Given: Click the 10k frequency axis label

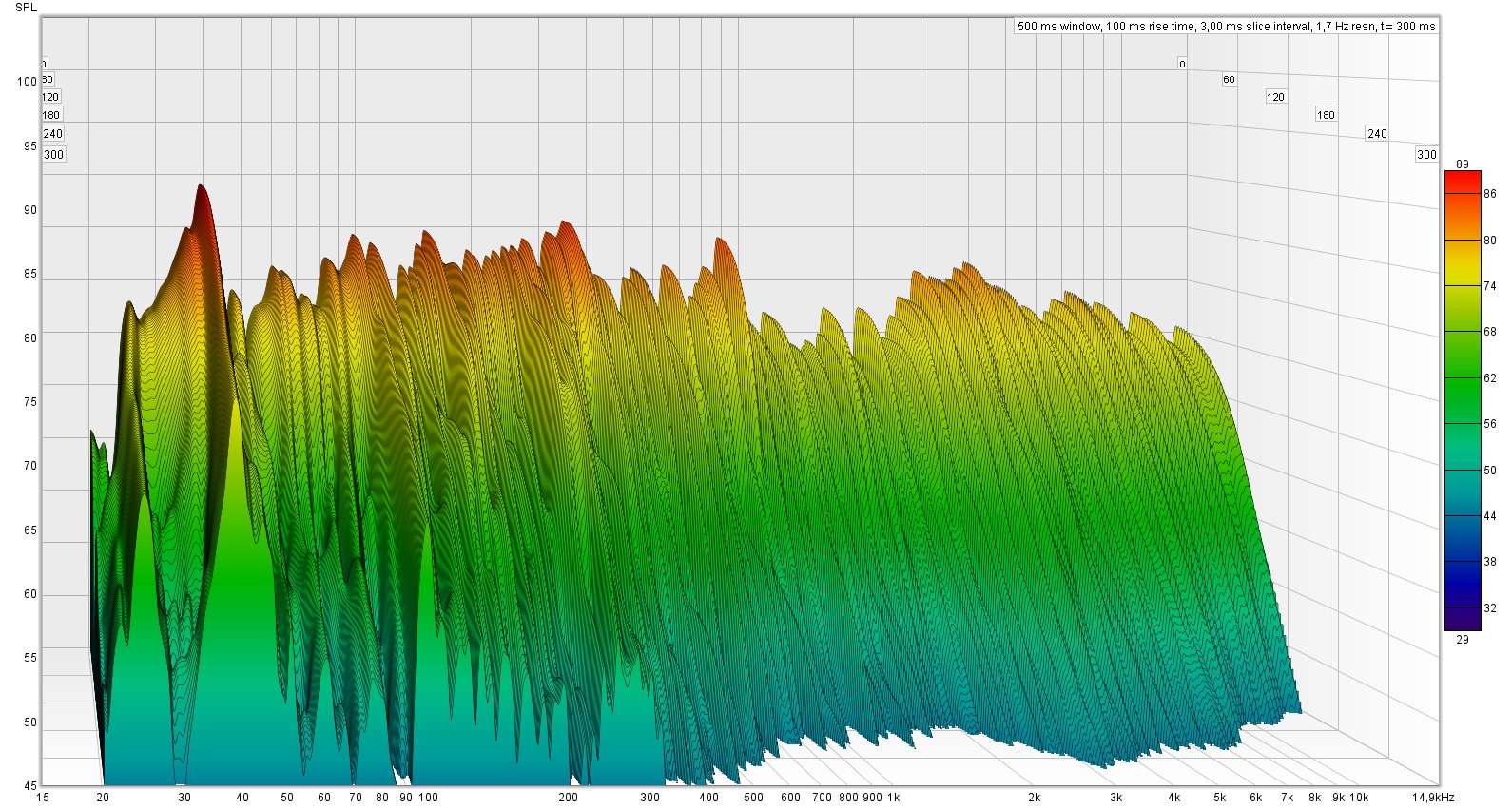Looking at the screenshot, I should [x=1359, y=798].
